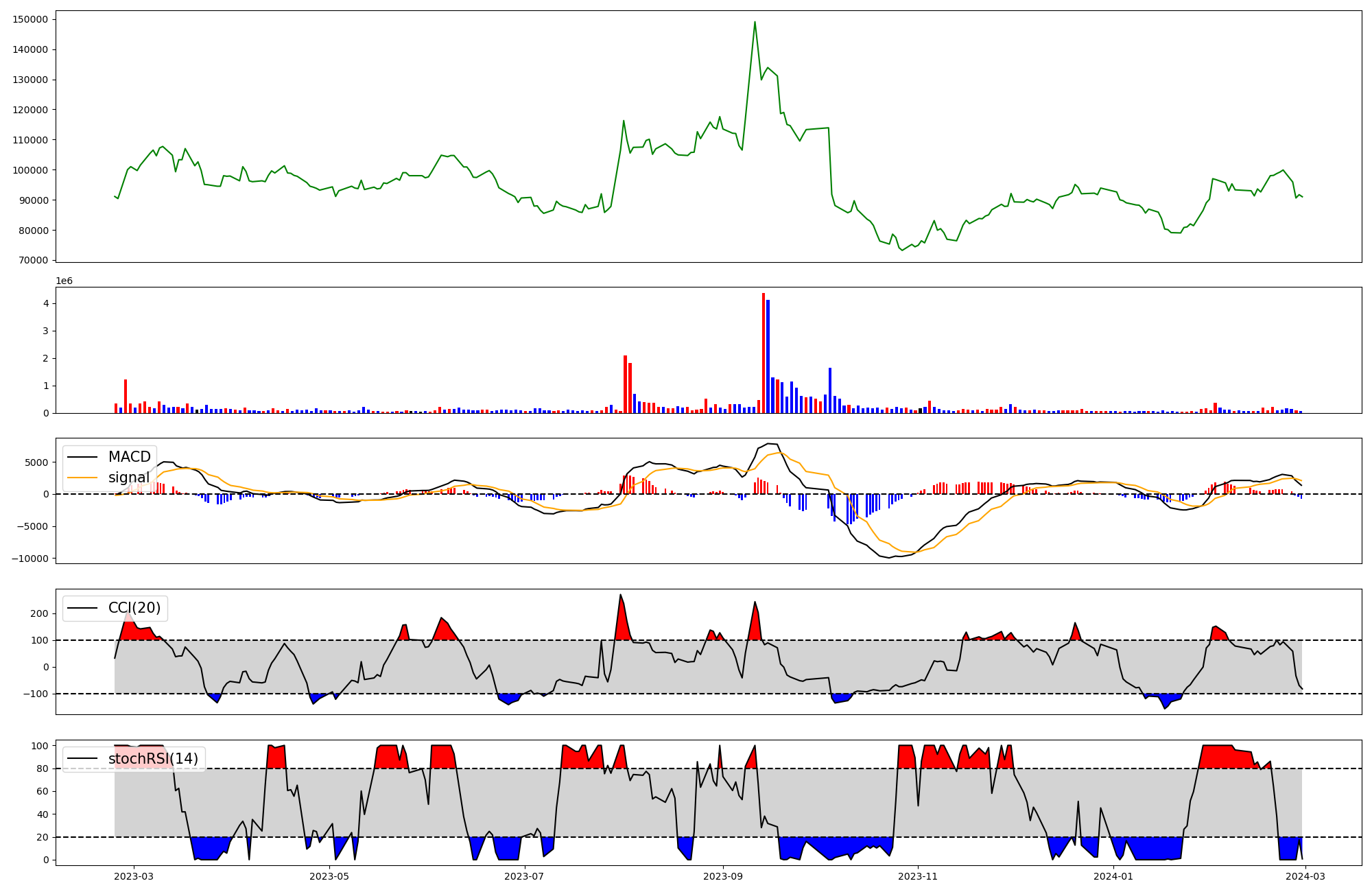Click the −10000 MACD axis label

pos(29,559)
